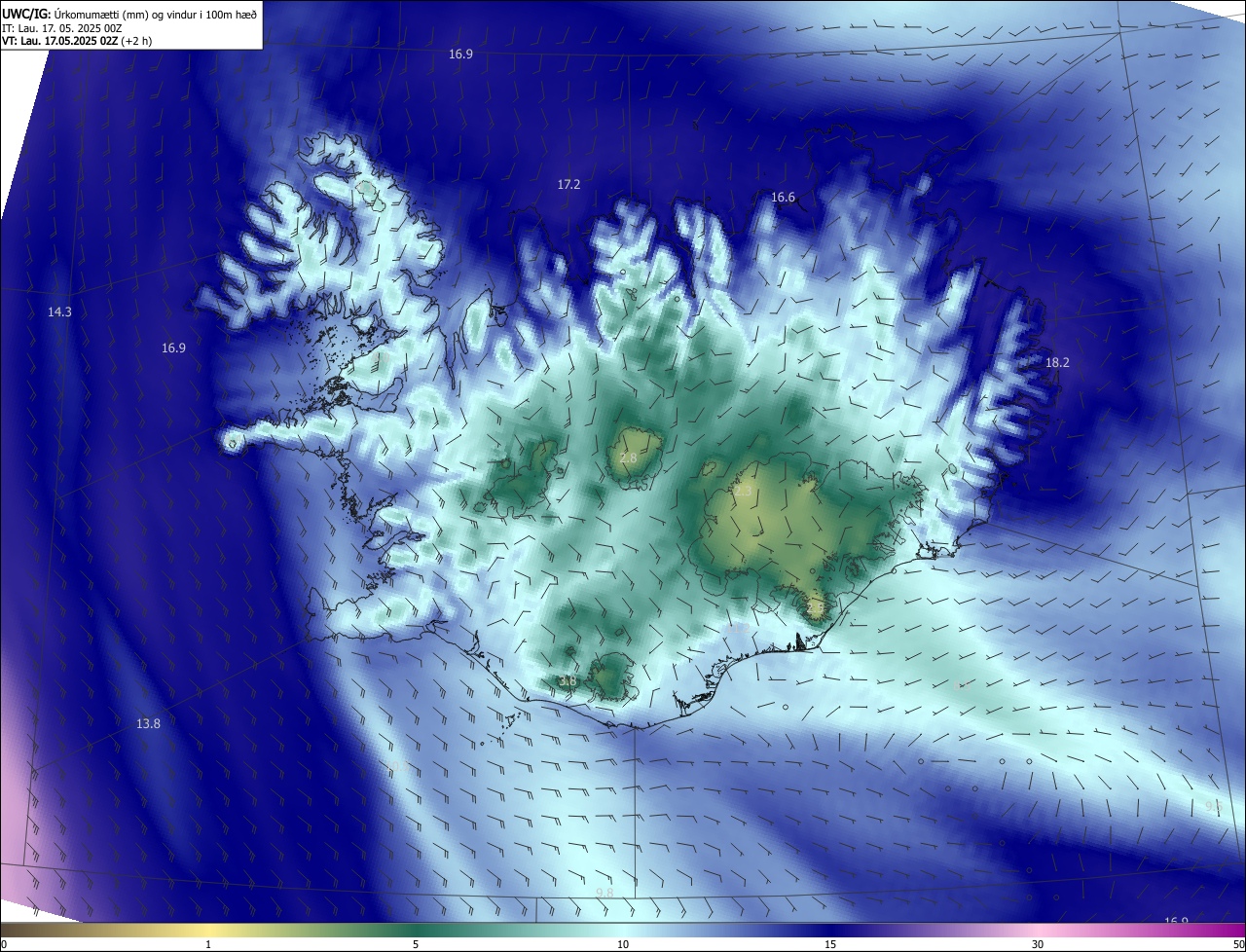The width and height of the screenshot is (1246, 952).
Task: Click the colorbar label 50
Action: [x=1238, y=944]
